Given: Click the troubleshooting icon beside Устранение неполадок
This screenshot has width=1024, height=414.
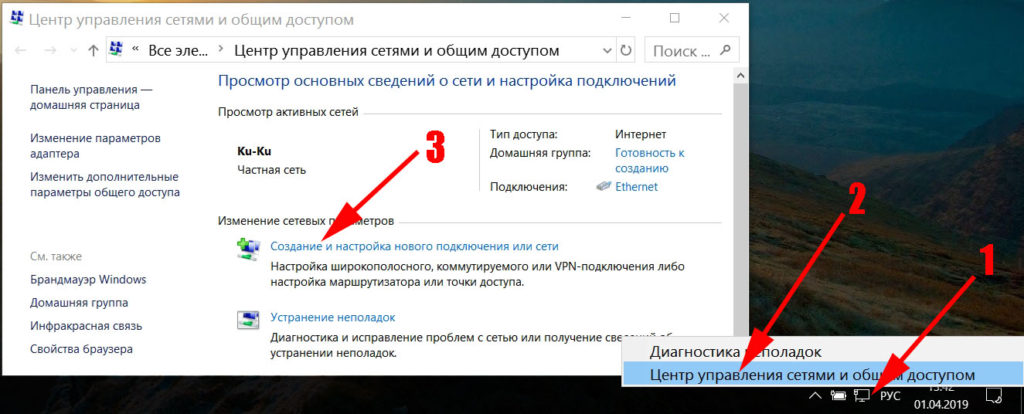Looking at the screenshot, I should [x=246, y=320].
